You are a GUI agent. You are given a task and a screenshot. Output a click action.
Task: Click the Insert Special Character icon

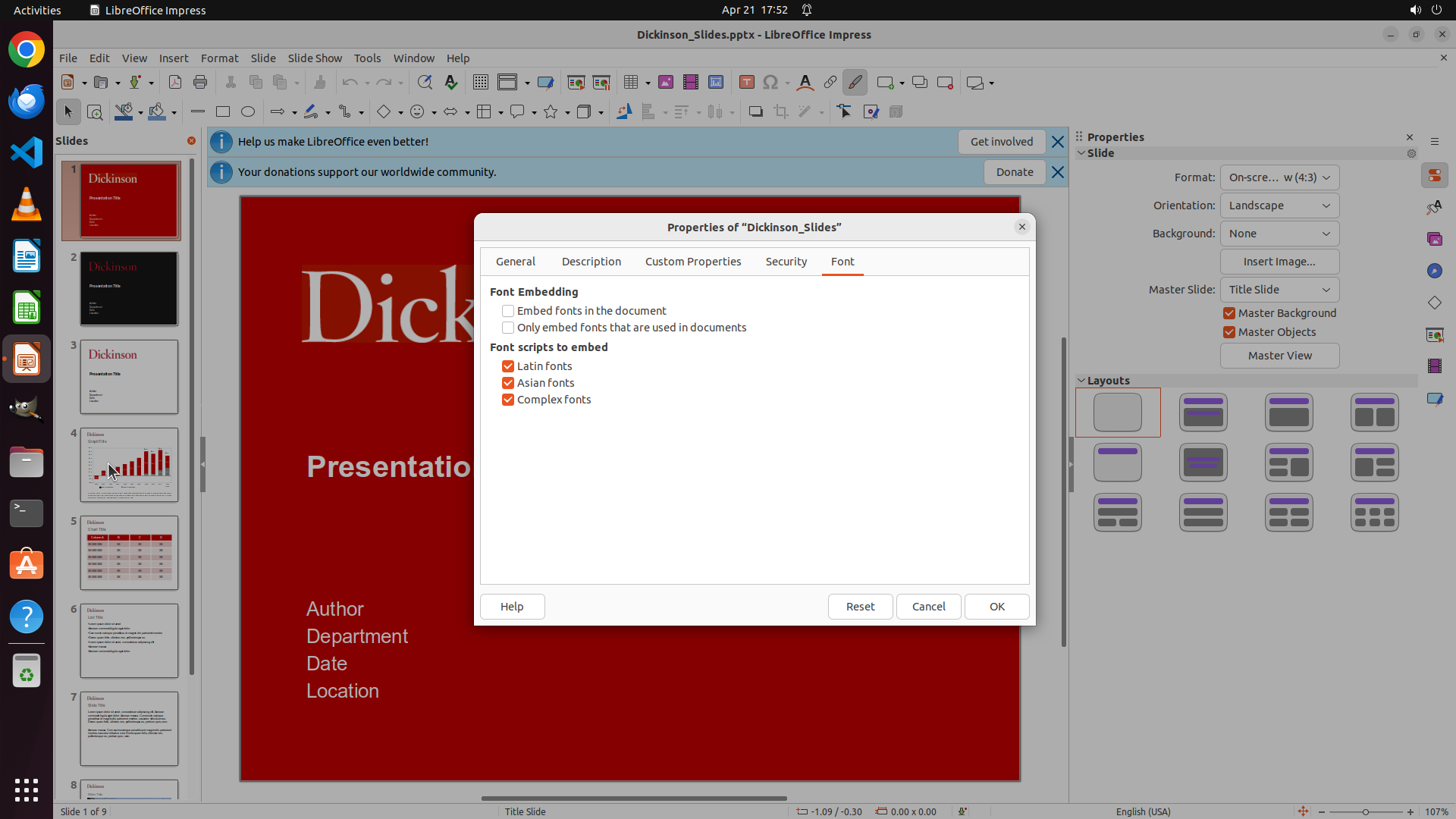(x=770, y=83)
